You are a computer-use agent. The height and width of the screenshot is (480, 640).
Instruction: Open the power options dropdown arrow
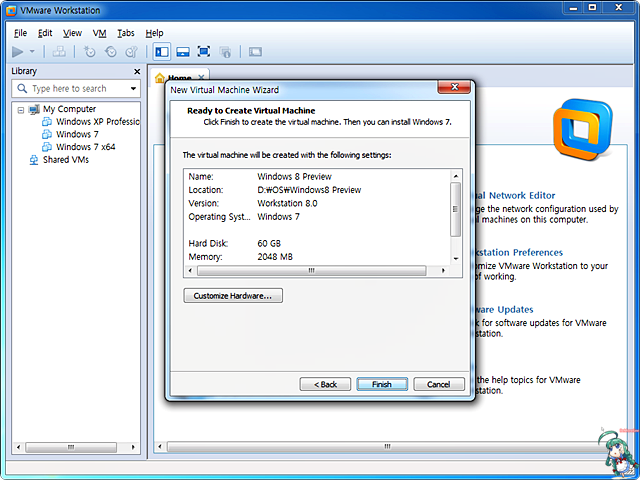32,52
